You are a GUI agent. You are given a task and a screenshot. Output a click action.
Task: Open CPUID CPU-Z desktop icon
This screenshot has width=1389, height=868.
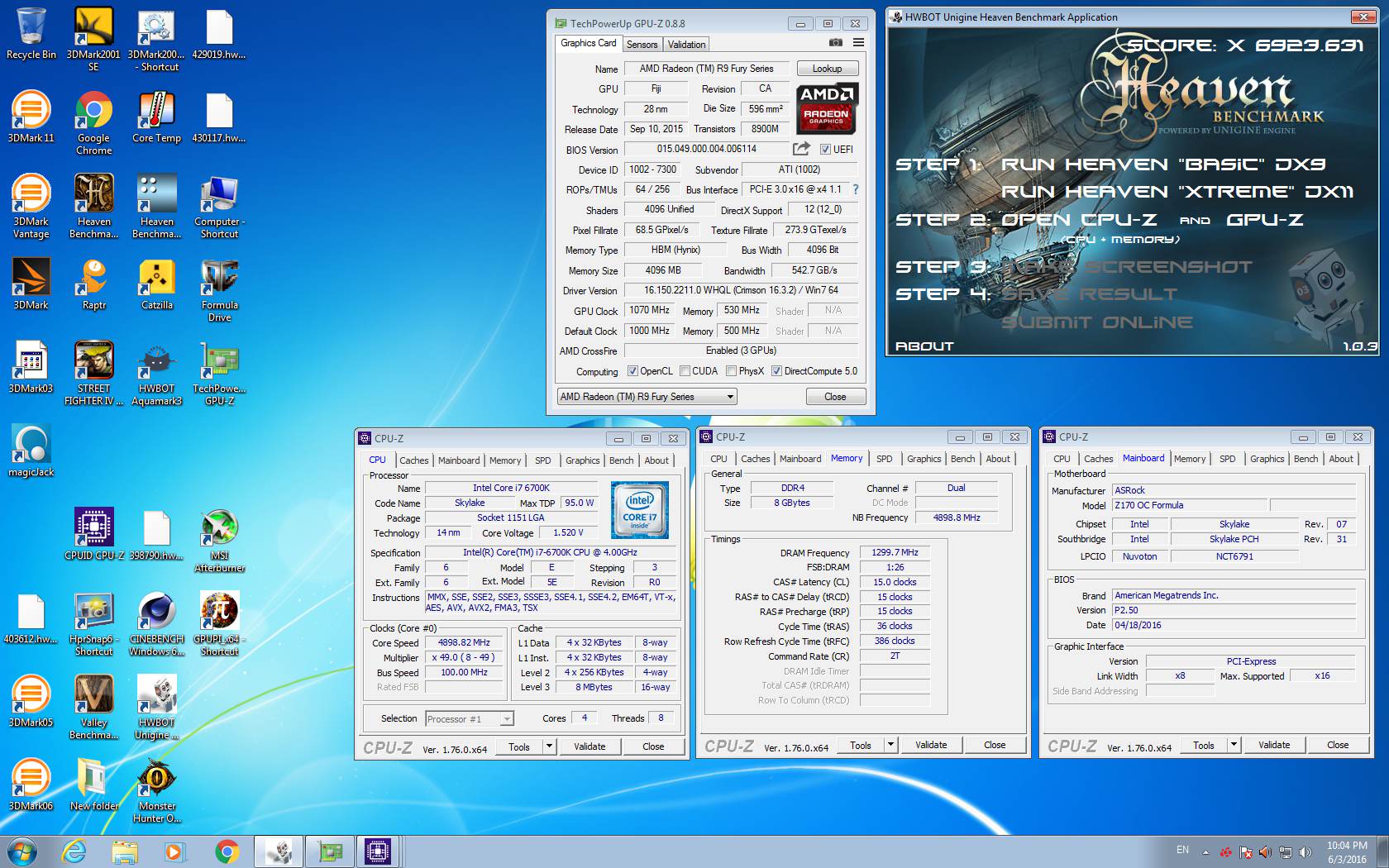pyautogui.click(x=93, y=534)
